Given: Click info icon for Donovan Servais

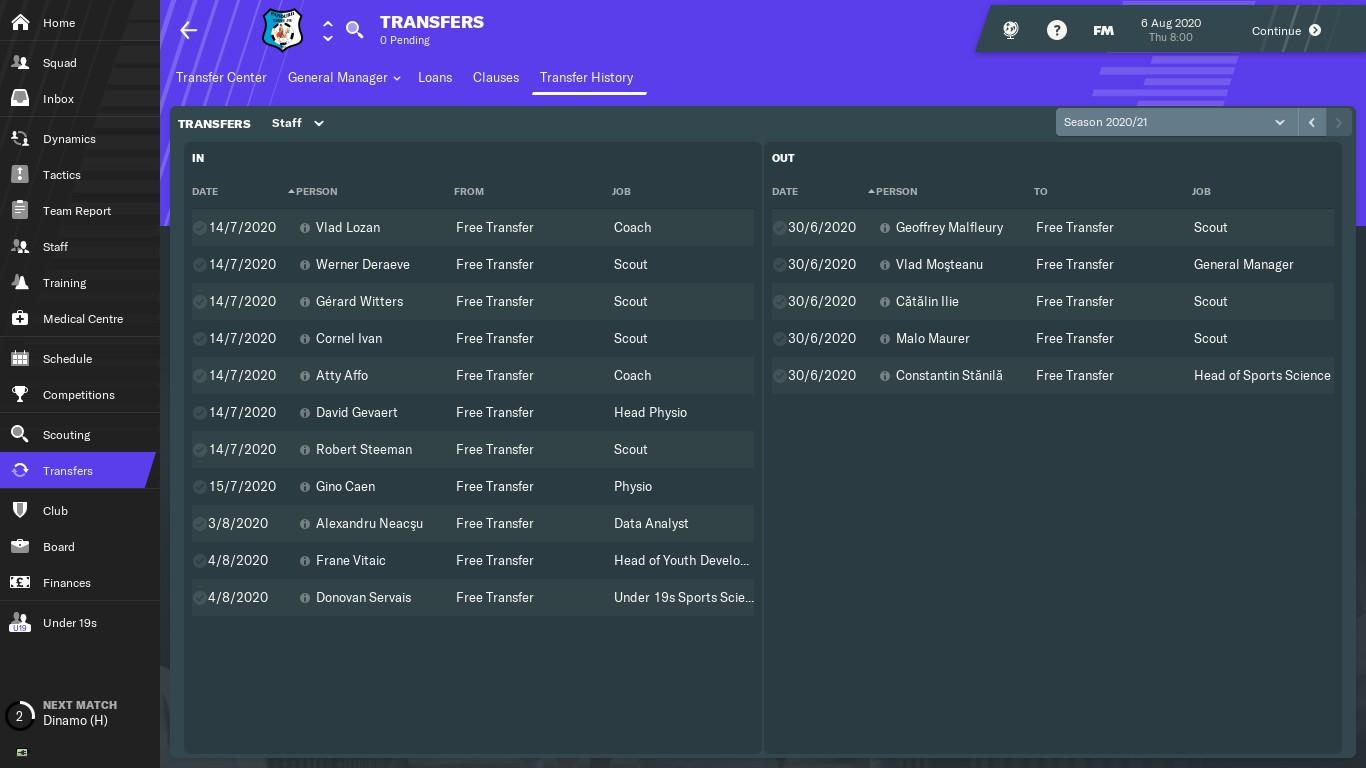Looking at the screenshot, I should 305,598.
